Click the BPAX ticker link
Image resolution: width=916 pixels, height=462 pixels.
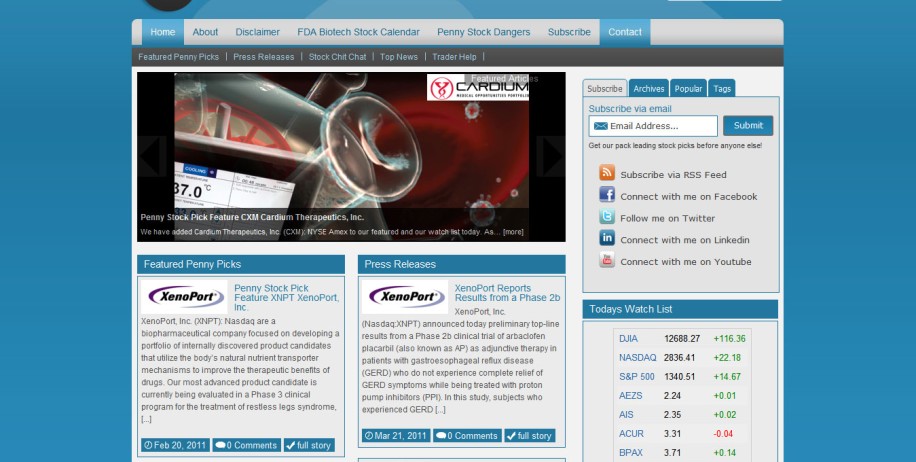[631, 453]
